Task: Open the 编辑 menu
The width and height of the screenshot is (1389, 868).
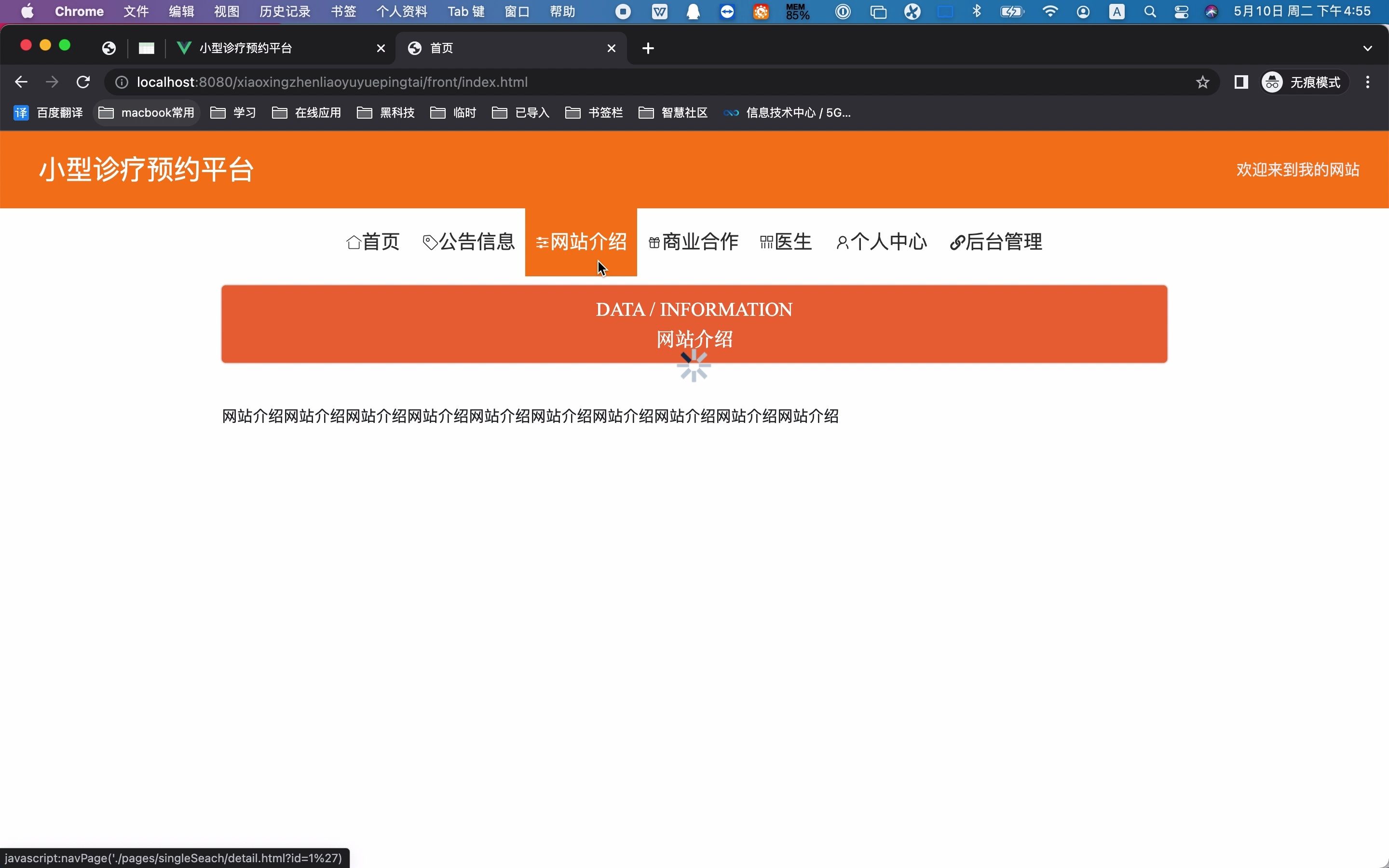Action: pyautogui.click(x=181, y=12)
